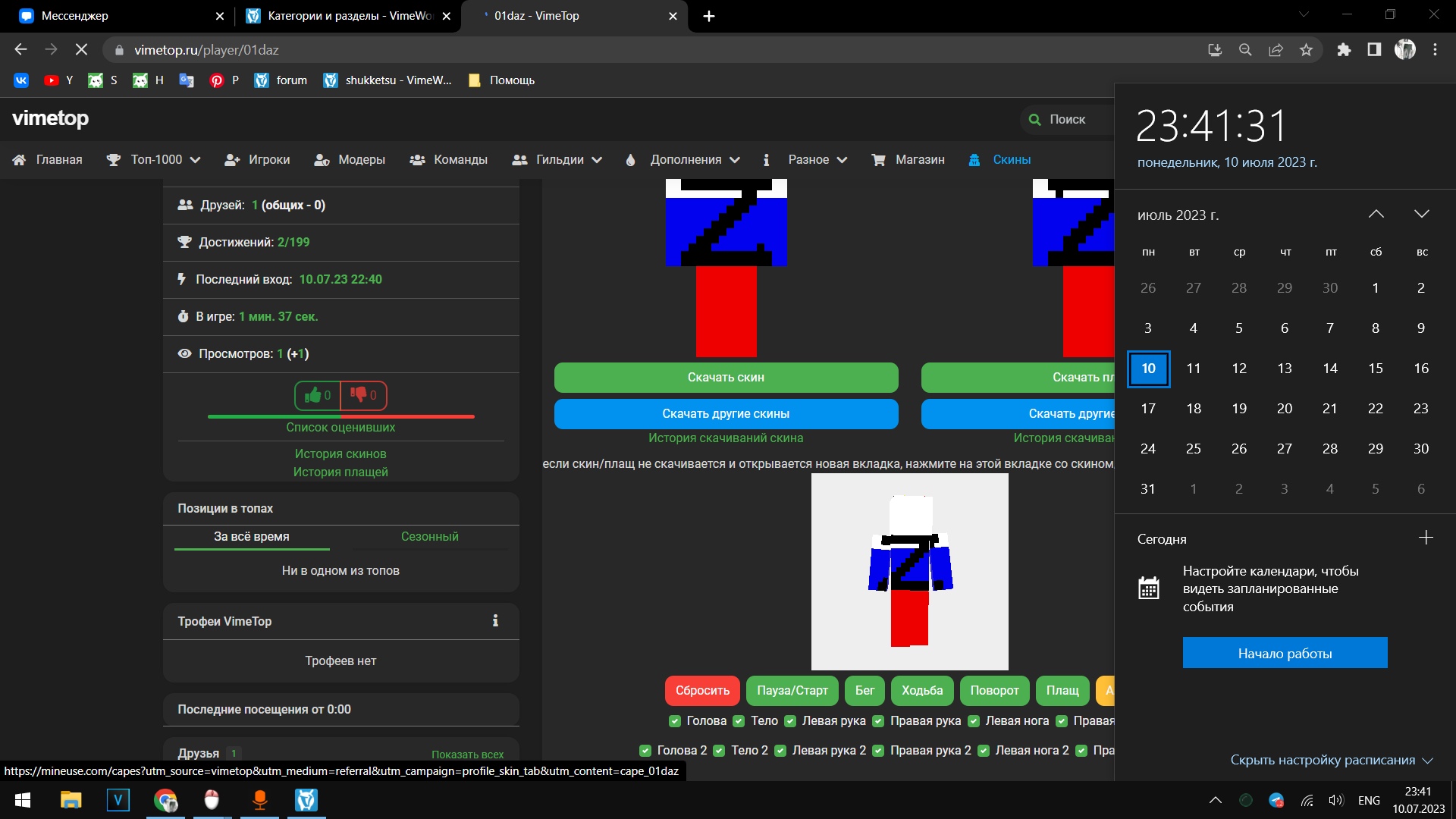
Task: Open File Explorer from taskbar
Action: [x=71, y=800]
